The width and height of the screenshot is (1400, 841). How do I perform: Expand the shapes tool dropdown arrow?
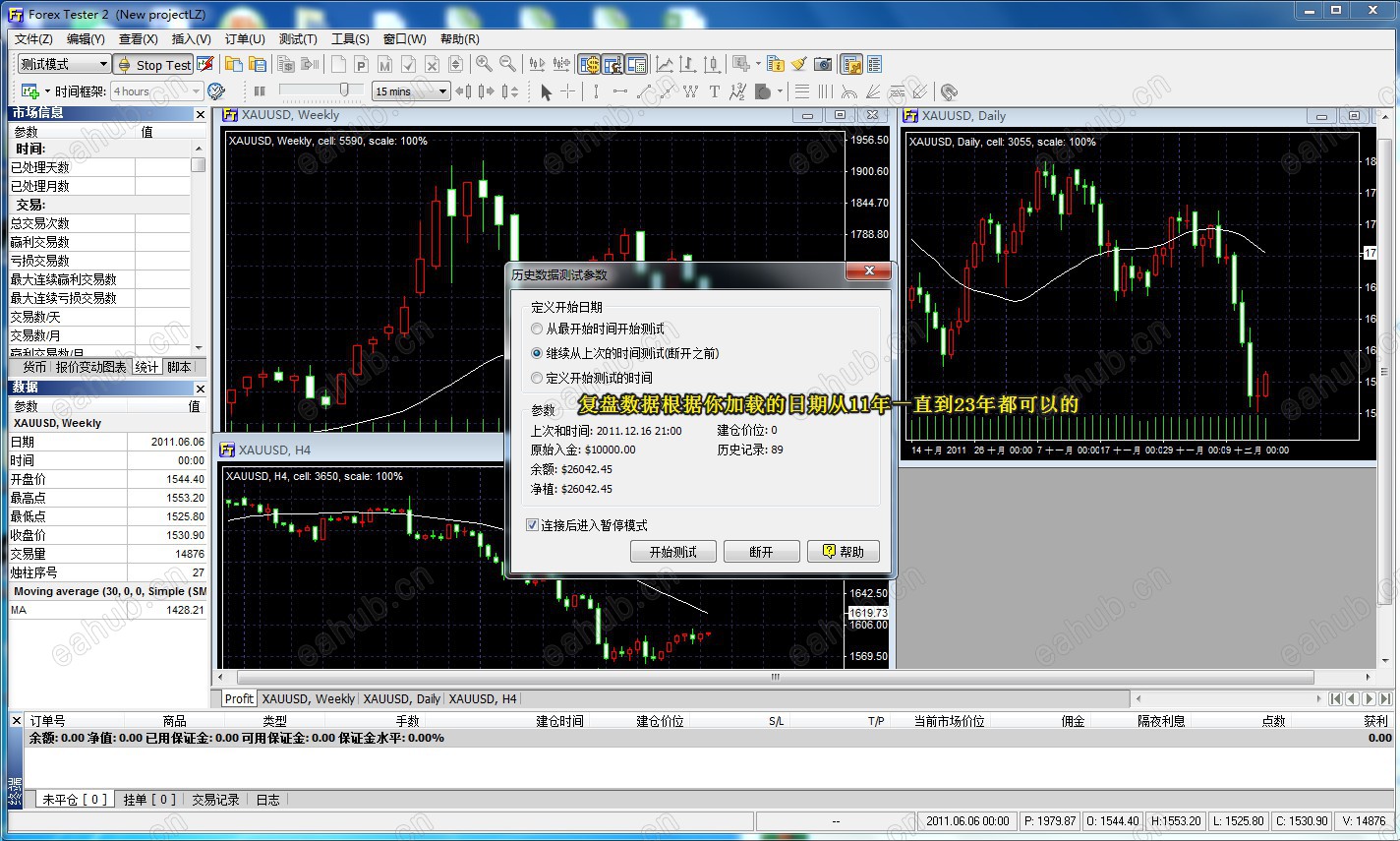[780, 91]
